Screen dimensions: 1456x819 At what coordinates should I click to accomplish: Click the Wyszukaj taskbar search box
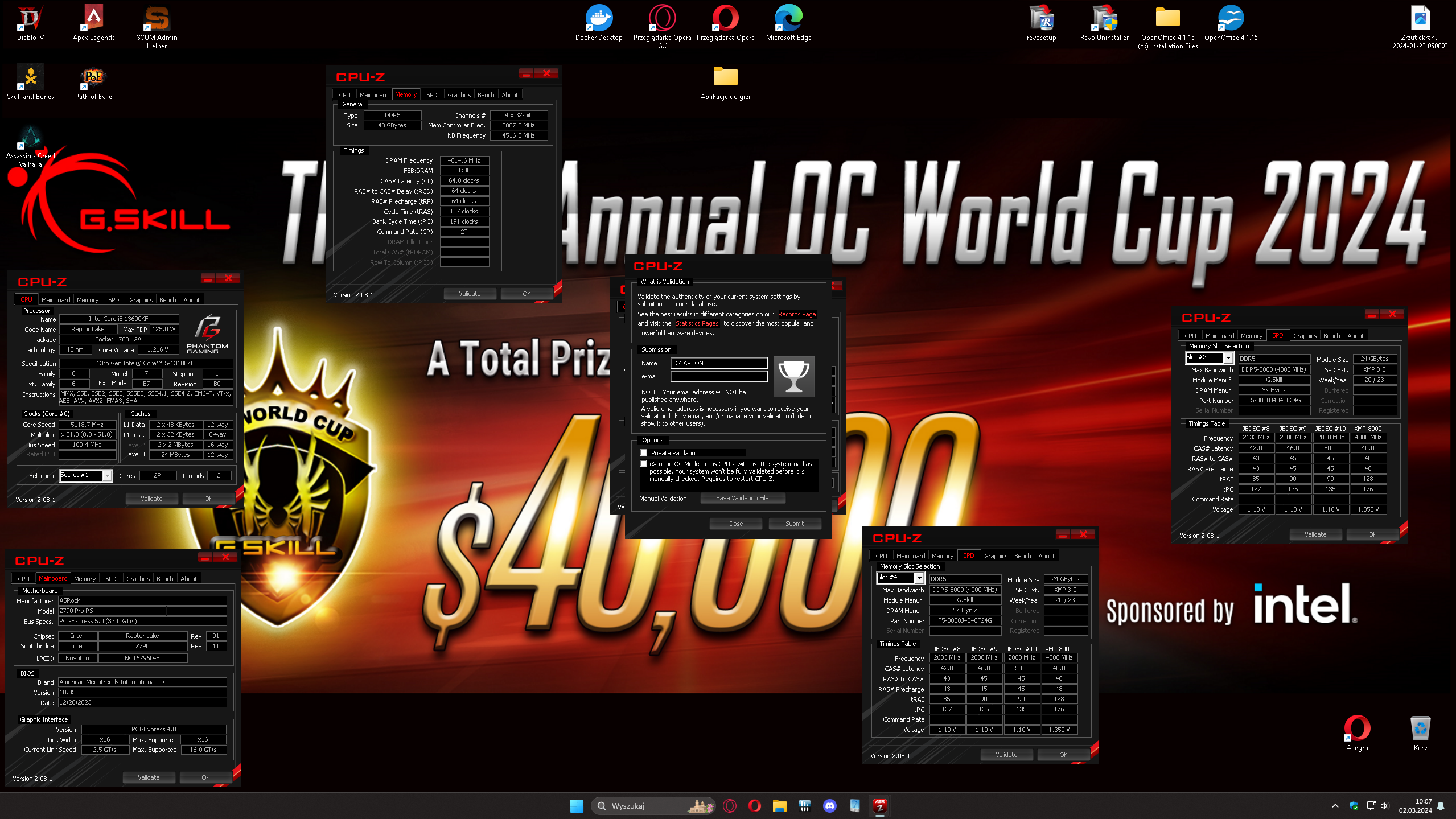[653, 806]
